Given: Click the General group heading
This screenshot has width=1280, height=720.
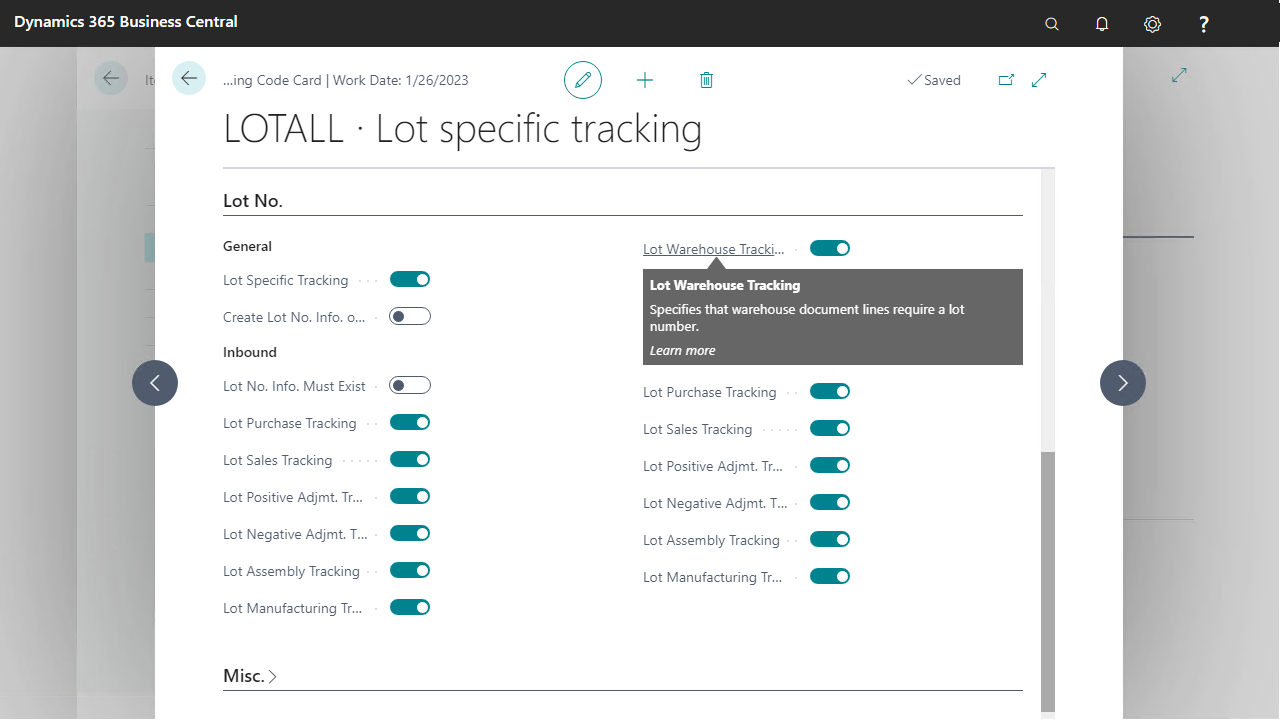Looking at the screenshot, I should (247, 246).
